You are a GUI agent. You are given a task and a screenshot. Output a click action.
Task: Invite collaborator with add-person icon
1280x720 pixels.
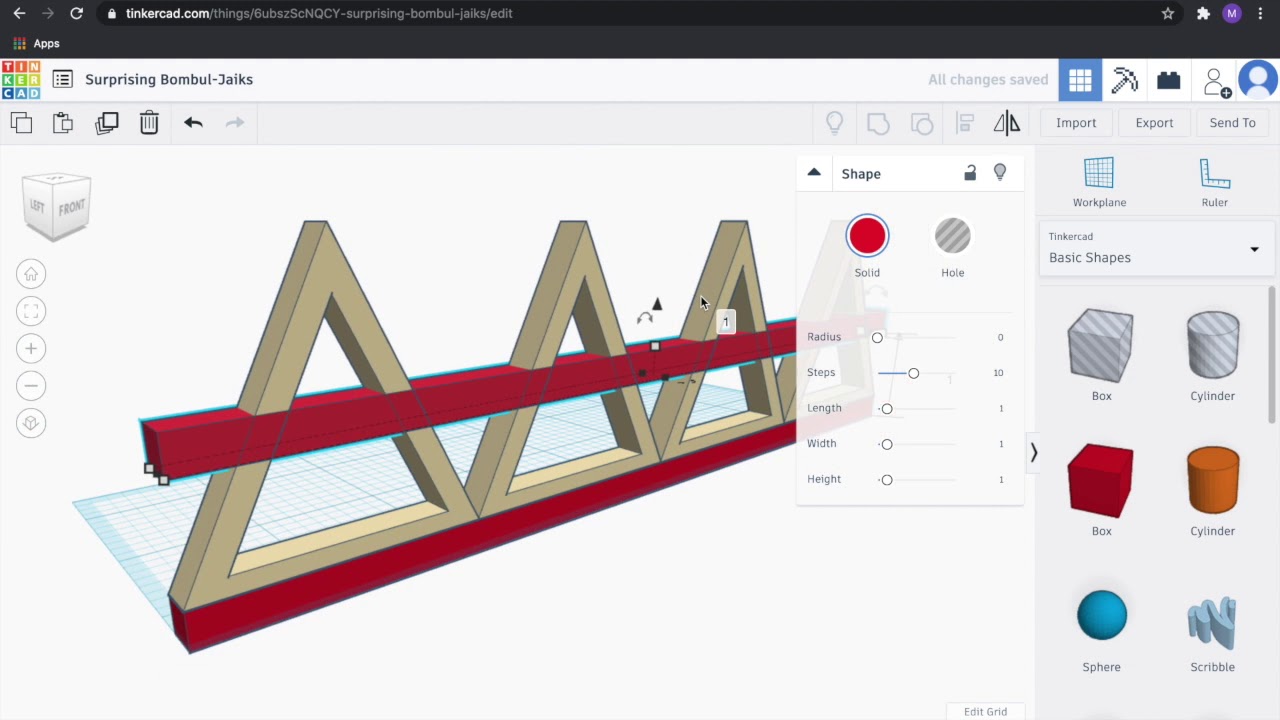click(x=1216, y=82)
